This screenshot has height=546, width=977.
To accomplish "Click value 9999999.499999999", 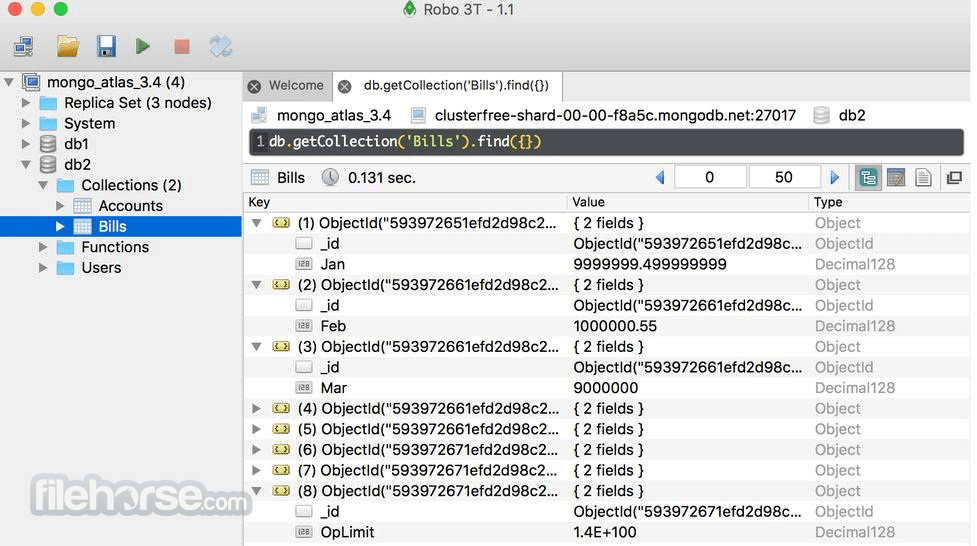I will click(650, 264).
